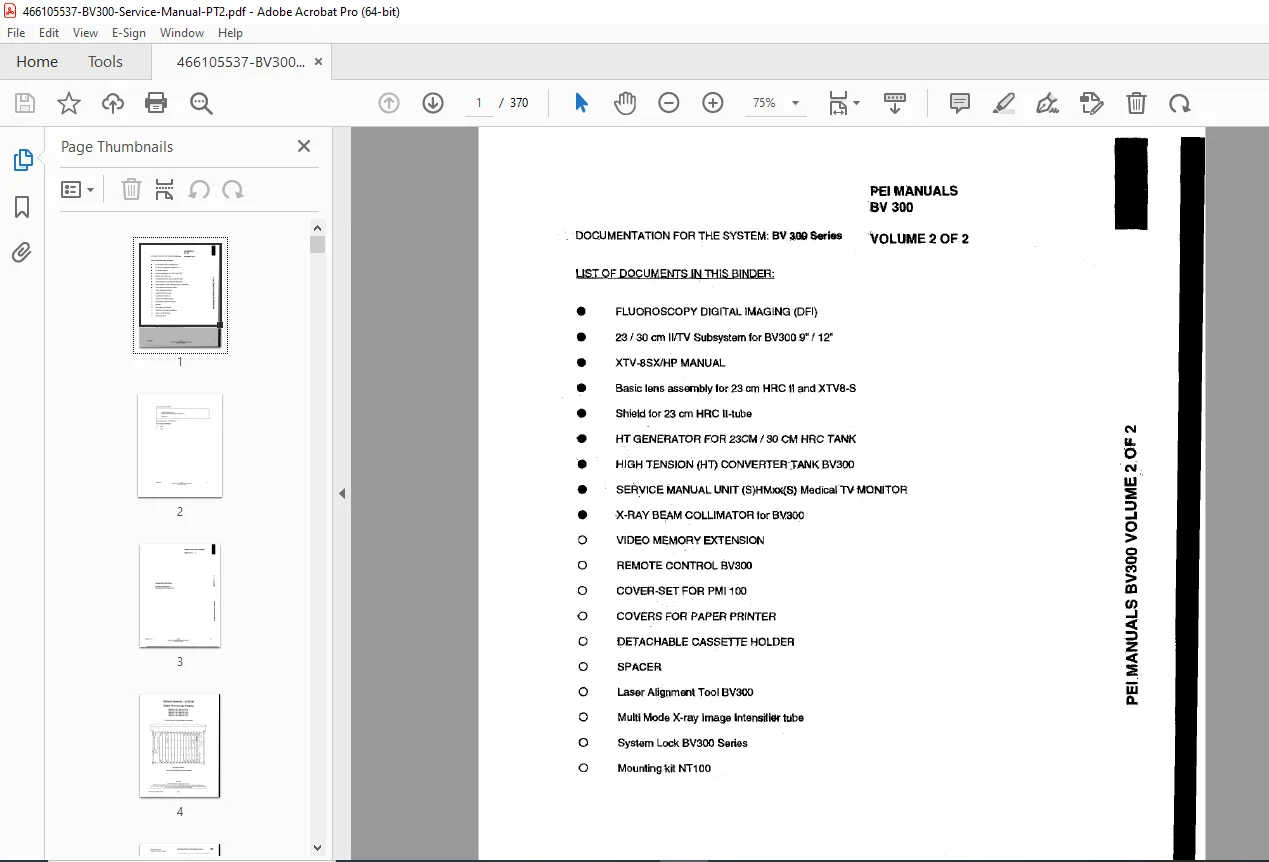Click 'X-RAY BEAM COLLIMATOR for BV300' text
The width and height of the screenshot is (1269, 862).
pyautogui.click(x=710, y=515)
